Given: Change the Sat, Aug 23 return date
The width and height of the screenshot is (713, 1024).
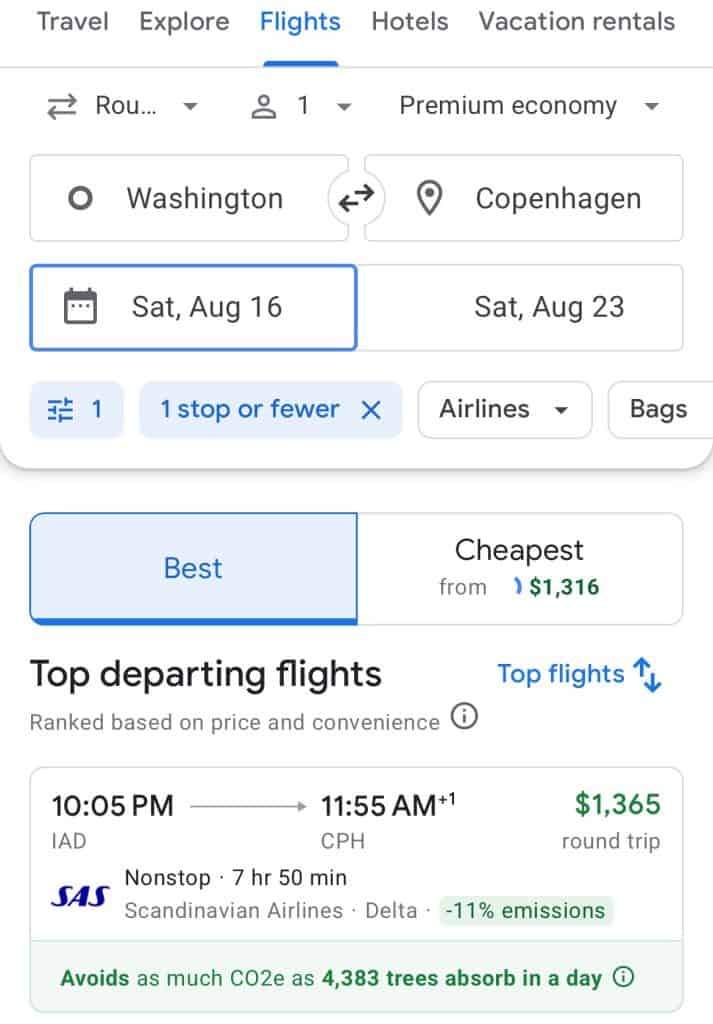Looking at the screenshot, I should pos(548,307).
